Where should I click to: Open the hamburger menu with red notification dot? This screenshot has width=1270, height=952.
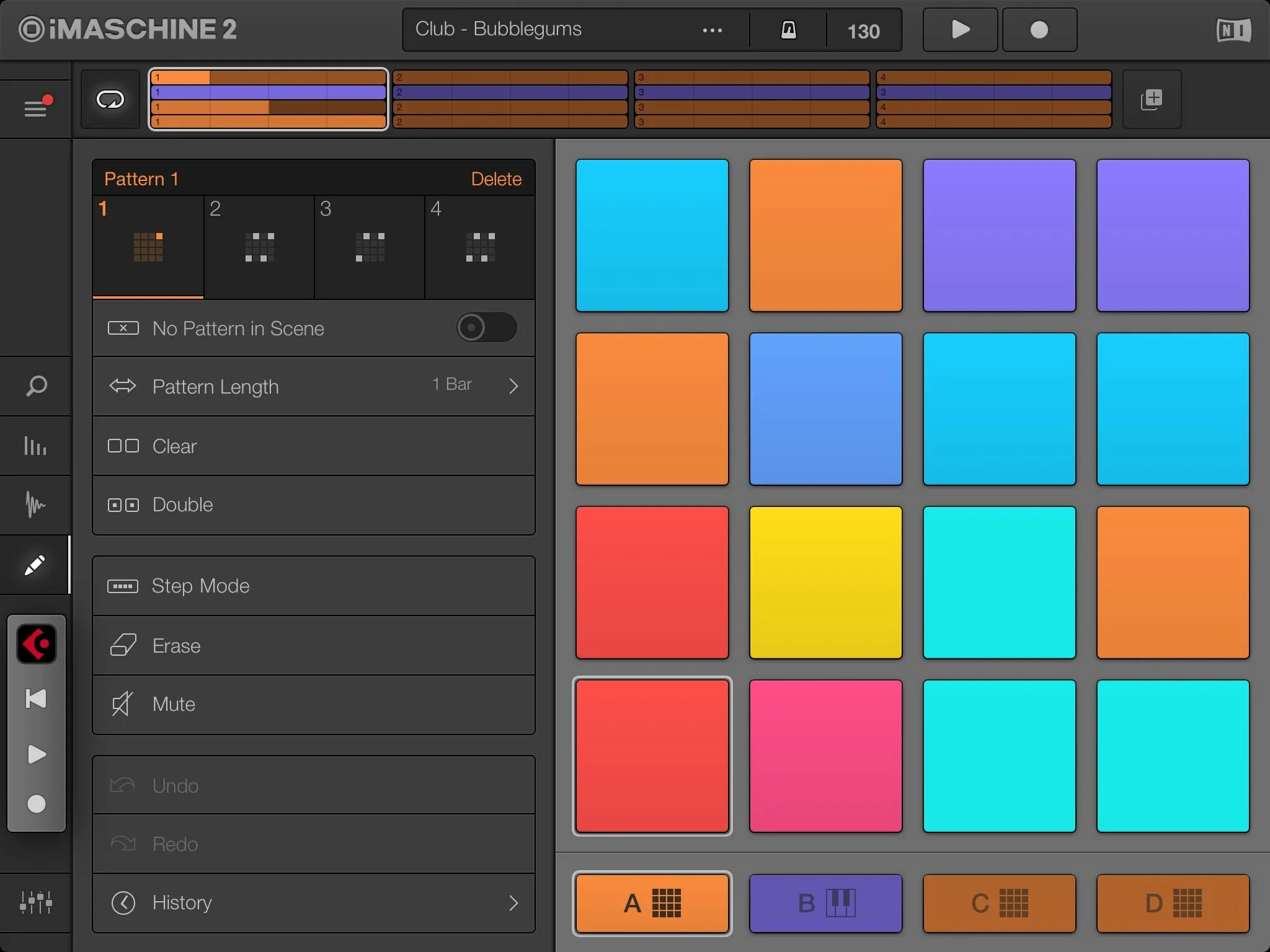pyautogui.click(x=36, y=108)
